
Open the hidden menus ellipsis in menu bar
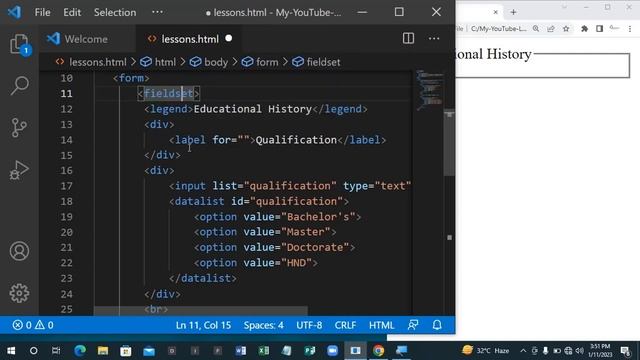pyautogui.click(x=157, y=12)
